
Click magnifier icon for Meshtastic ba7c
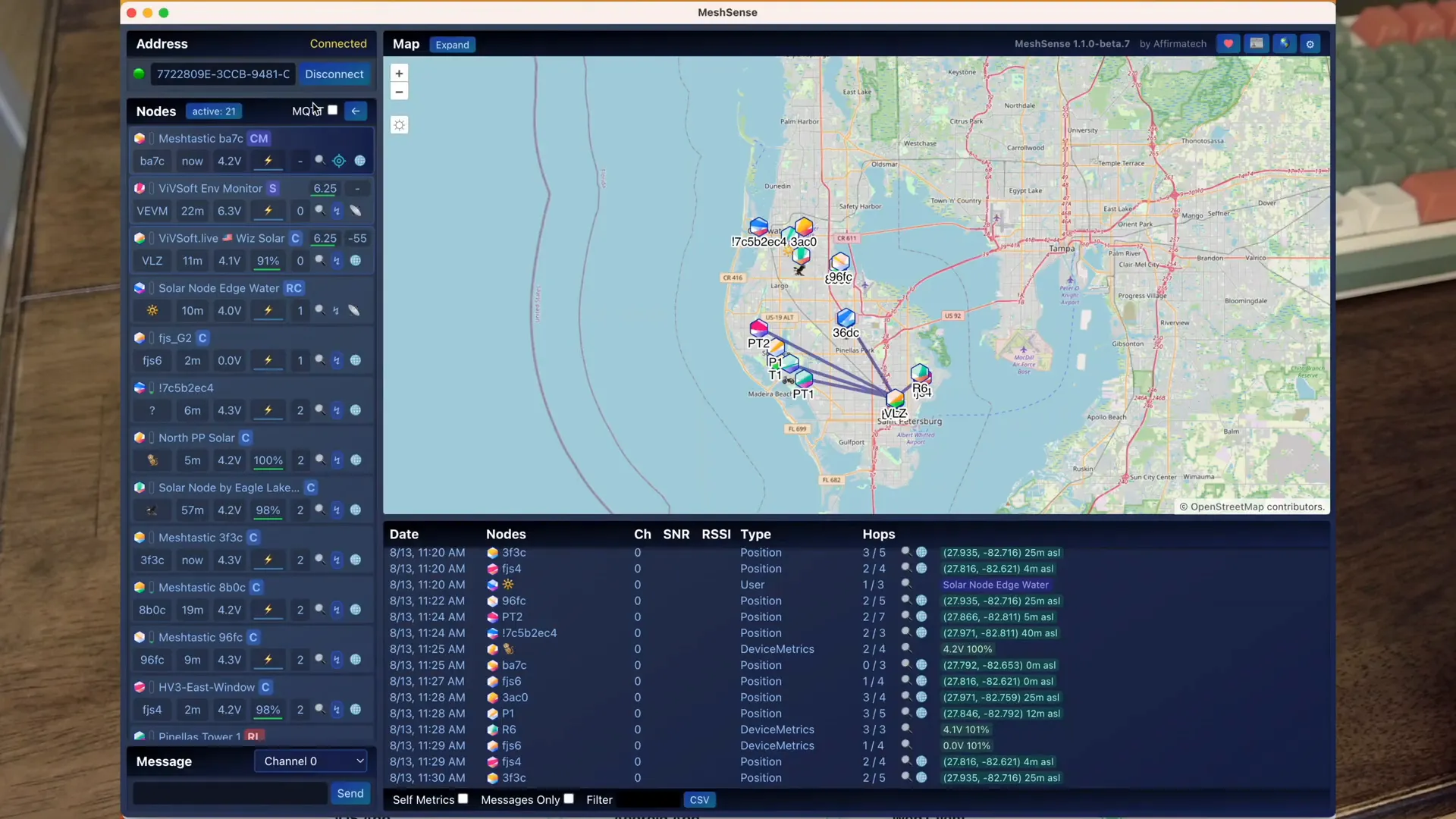point(320,161)
